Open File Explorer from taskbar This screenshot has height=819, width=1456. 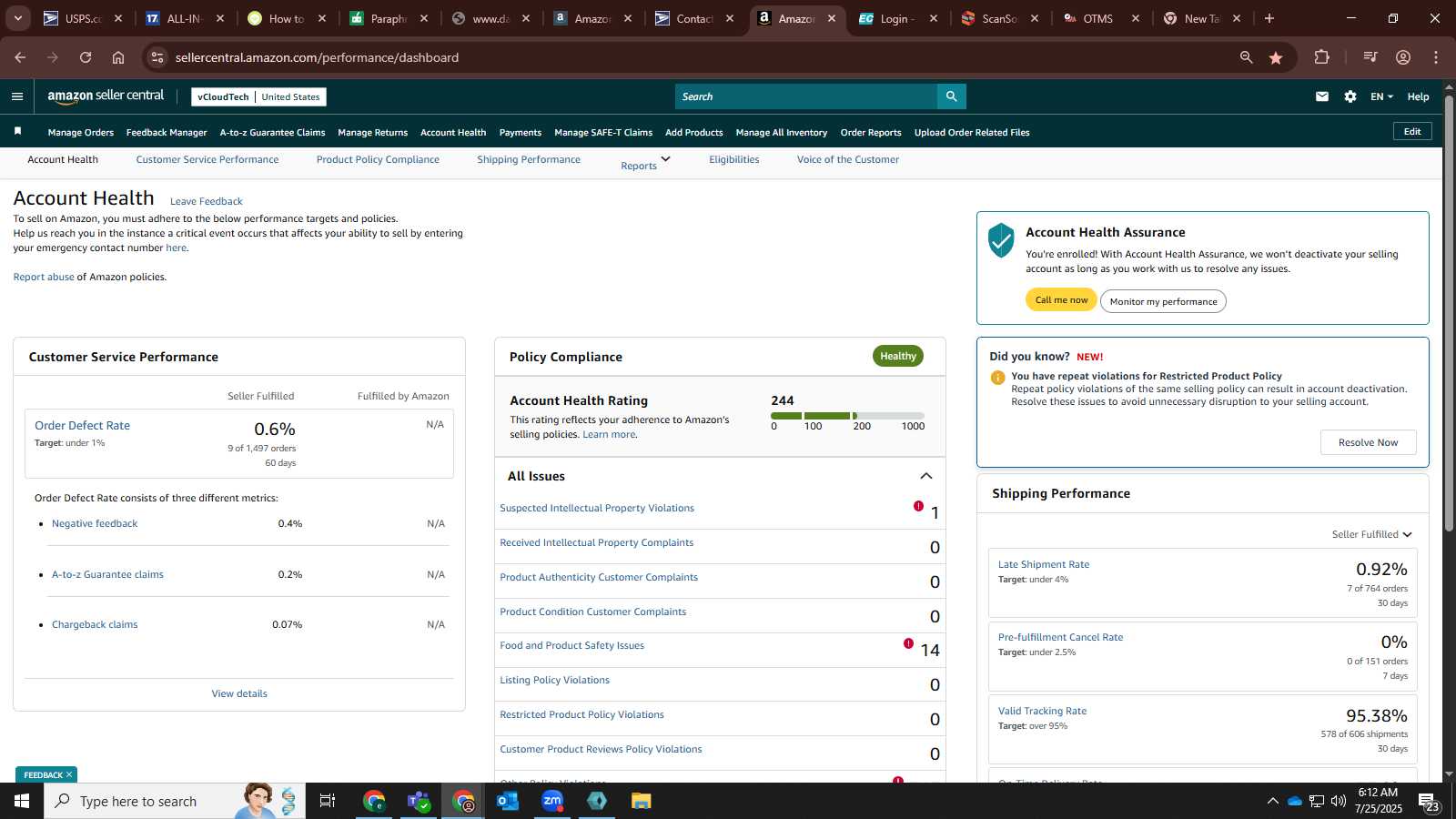point(642,801)
